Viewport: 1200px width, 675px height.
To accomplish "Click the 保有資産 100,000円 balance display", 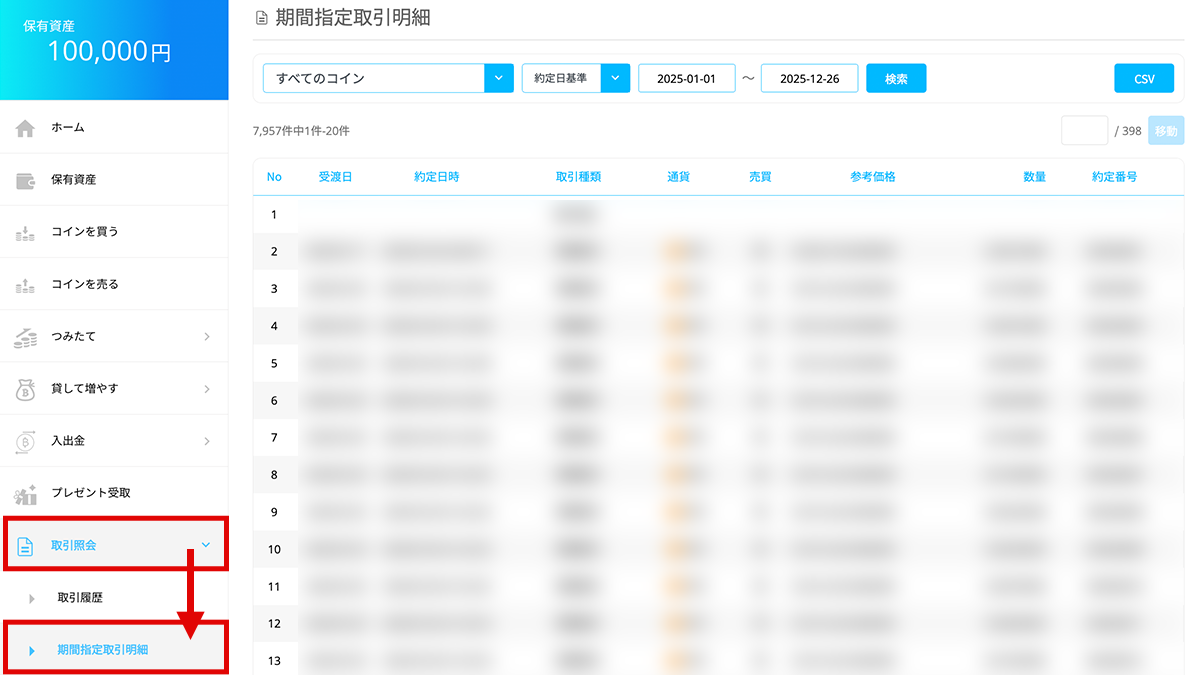I will pyautogui.click(x=114, y=50).
